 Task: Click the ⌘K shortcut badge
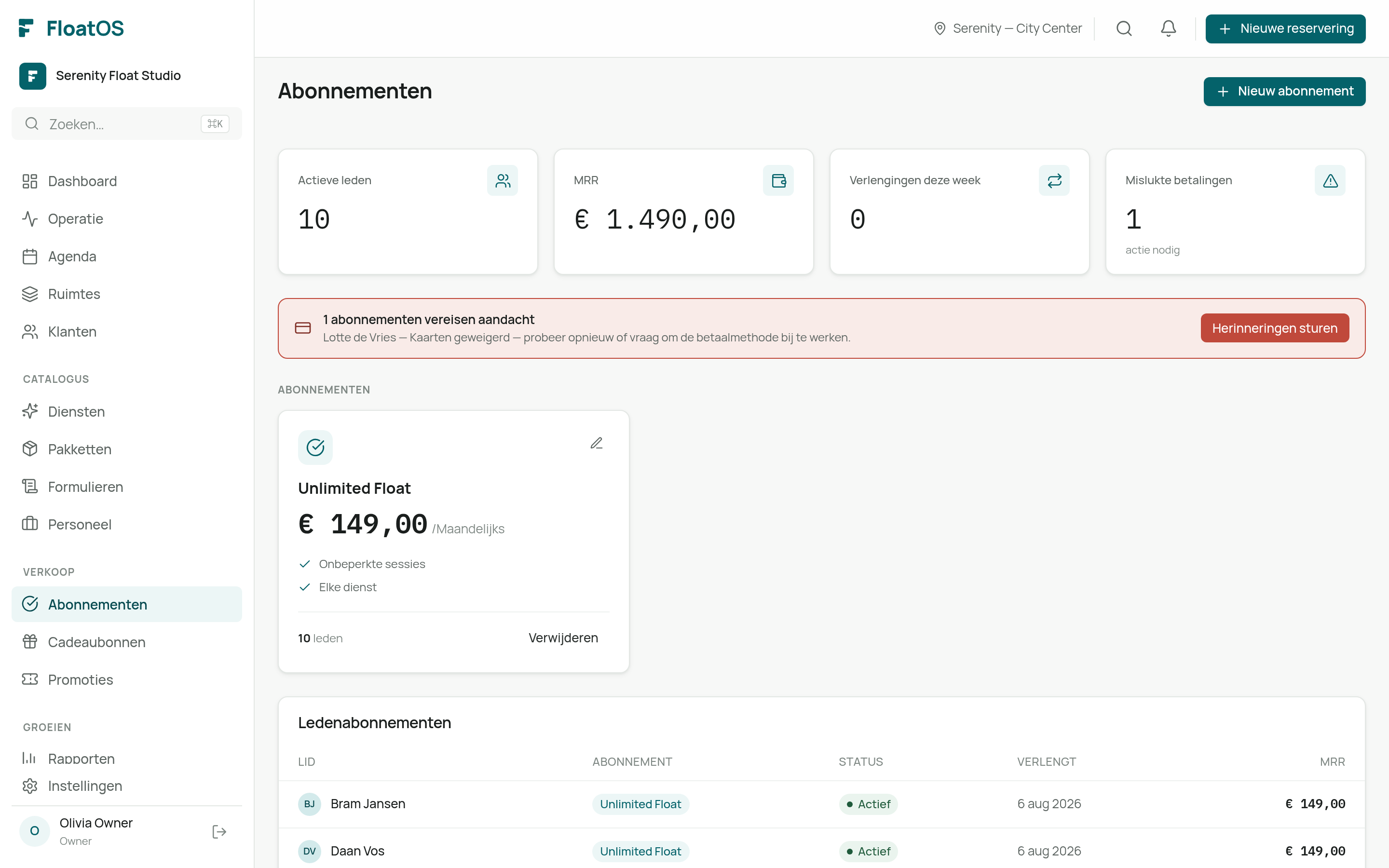[215, 124]
